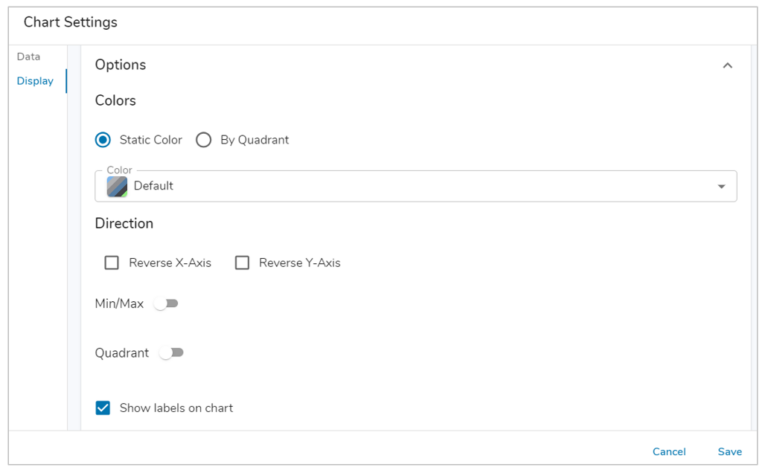Click the Chart Settings dialog title
This screenshot has height=470, width=768.
point(70,22)
